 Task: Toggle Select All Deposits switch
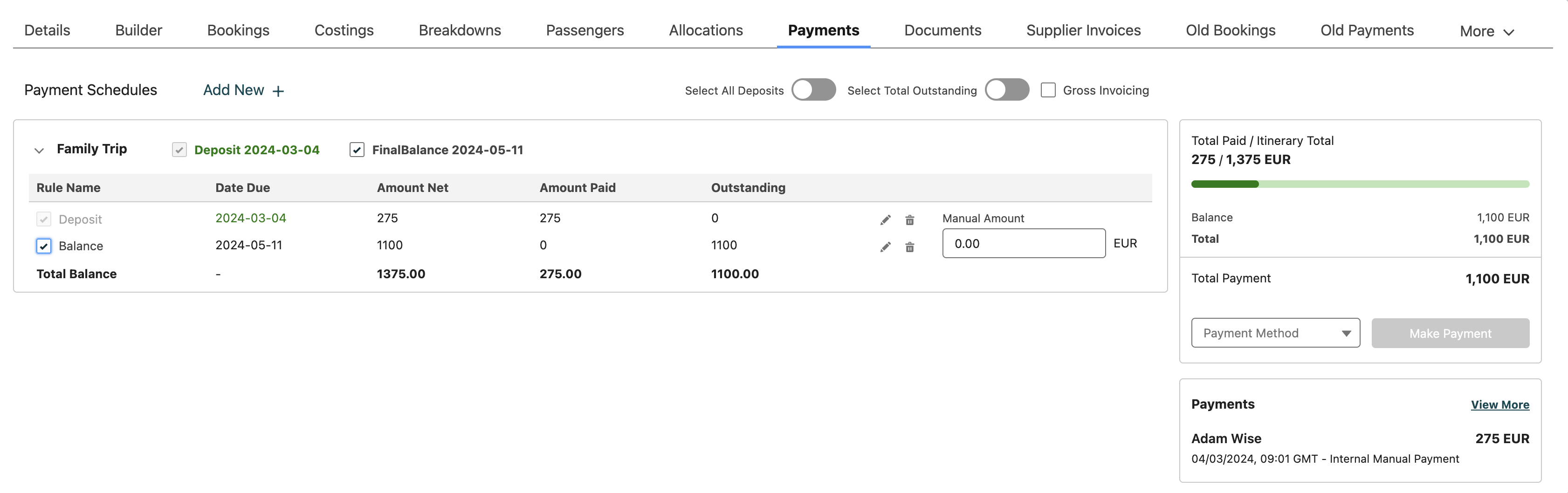813,90
